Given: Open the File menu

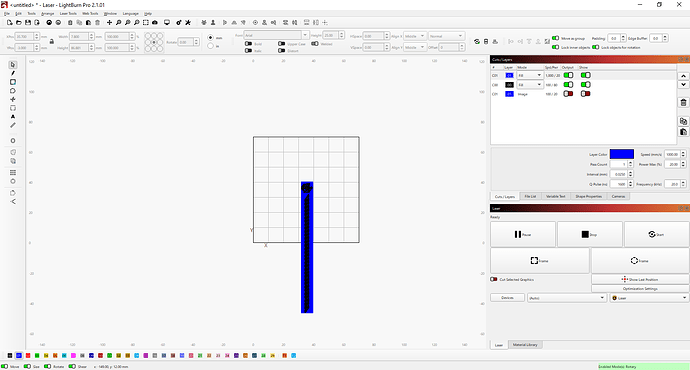Looking at the screenshot, I should point(7,14).
